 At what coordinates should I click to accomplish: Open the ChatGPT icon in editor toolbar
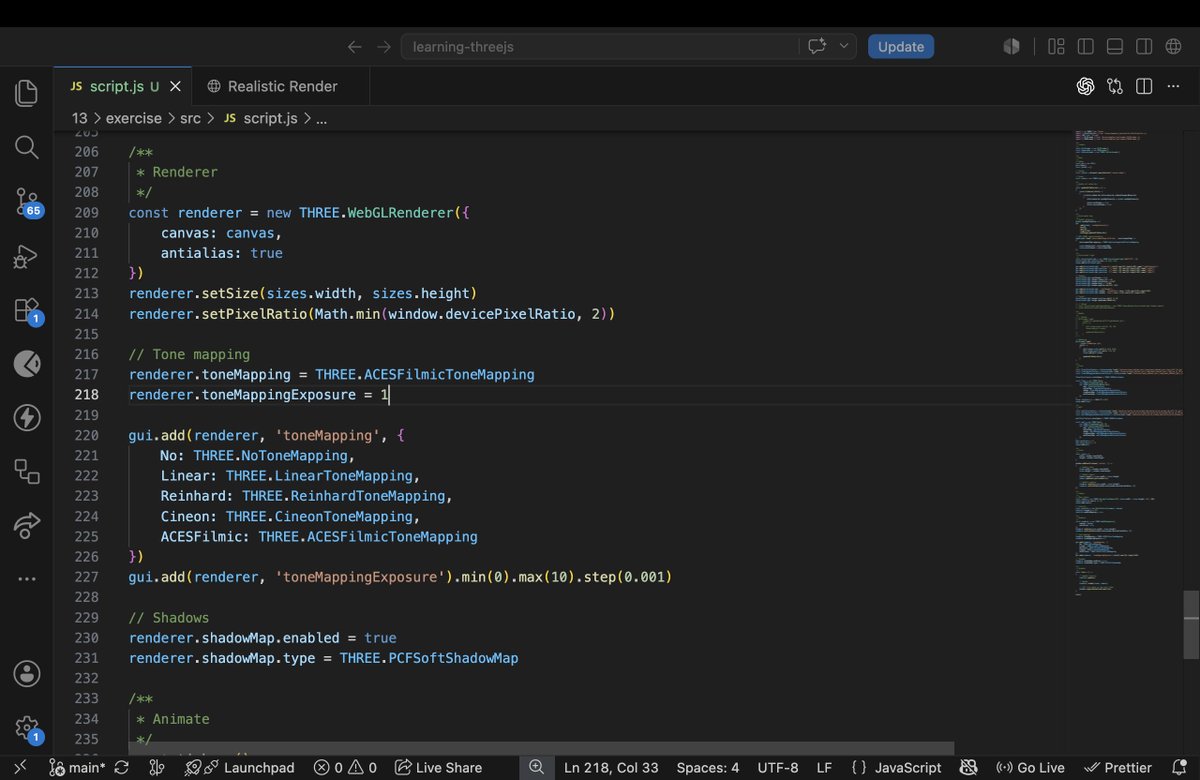1085,86
